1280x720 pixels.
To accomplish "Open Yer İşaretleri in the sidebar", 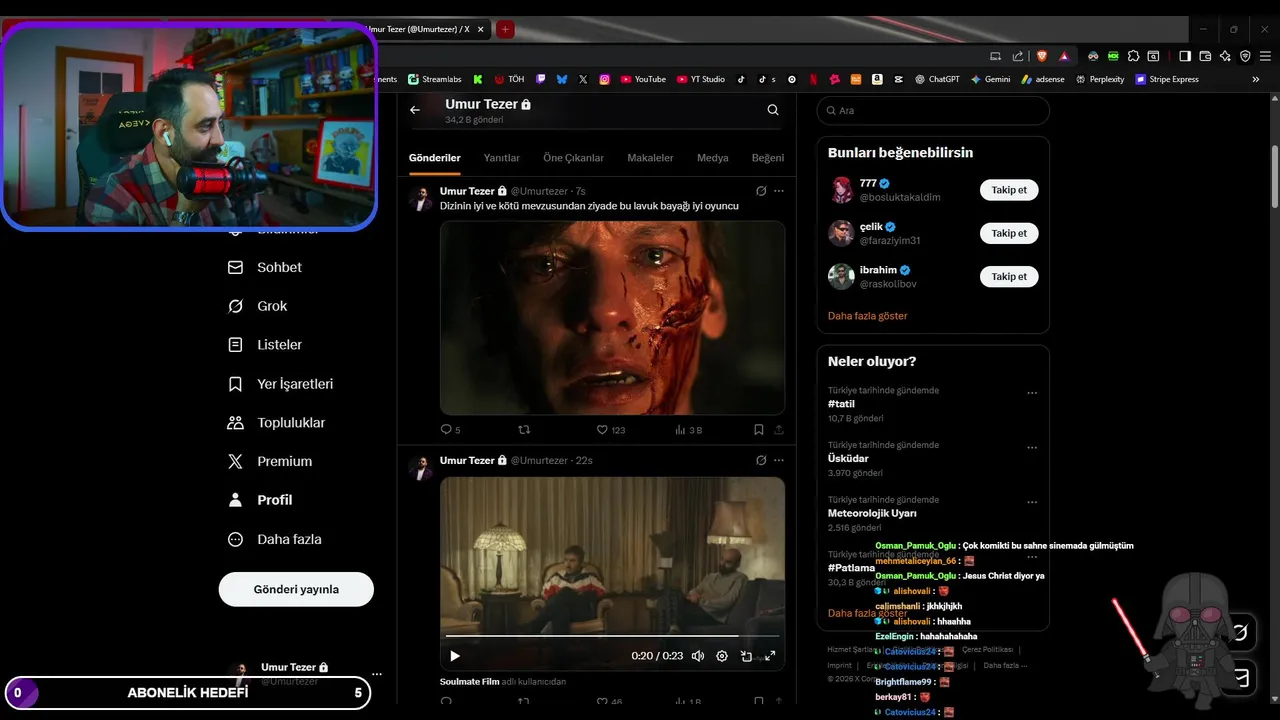I will 281,384.
